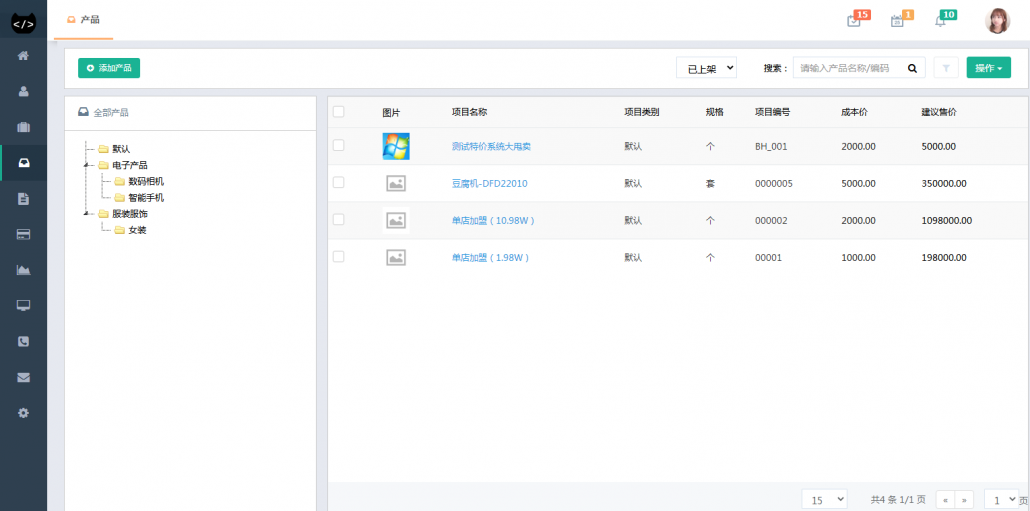The image size is (1030, 511).
Task: Open notification bell with badge 10
Action: click(x=940, y=21)
